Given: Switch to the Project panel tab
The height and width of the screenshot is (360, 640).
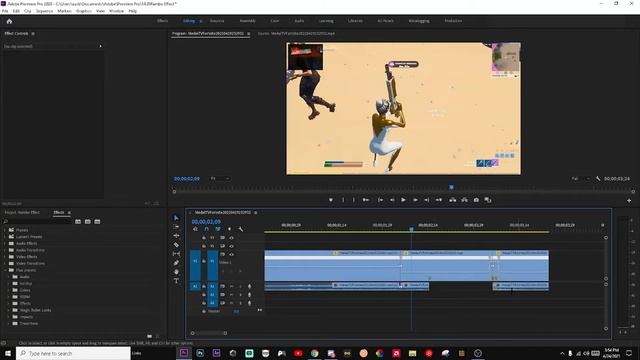Looking at the screenshot, I should click(x=22, y=213).
